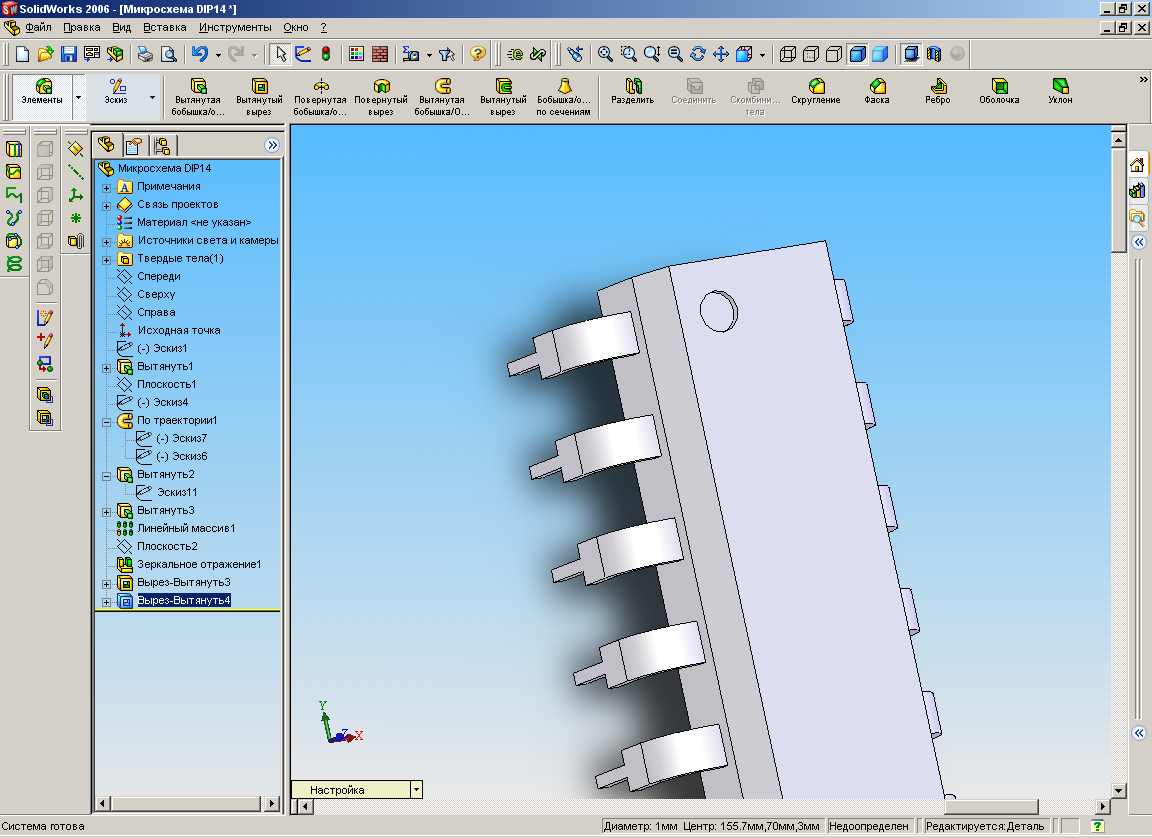This screenshot has height=838, width=1152.
Task: Click the Print icon
Action: (x=145, y=54)
